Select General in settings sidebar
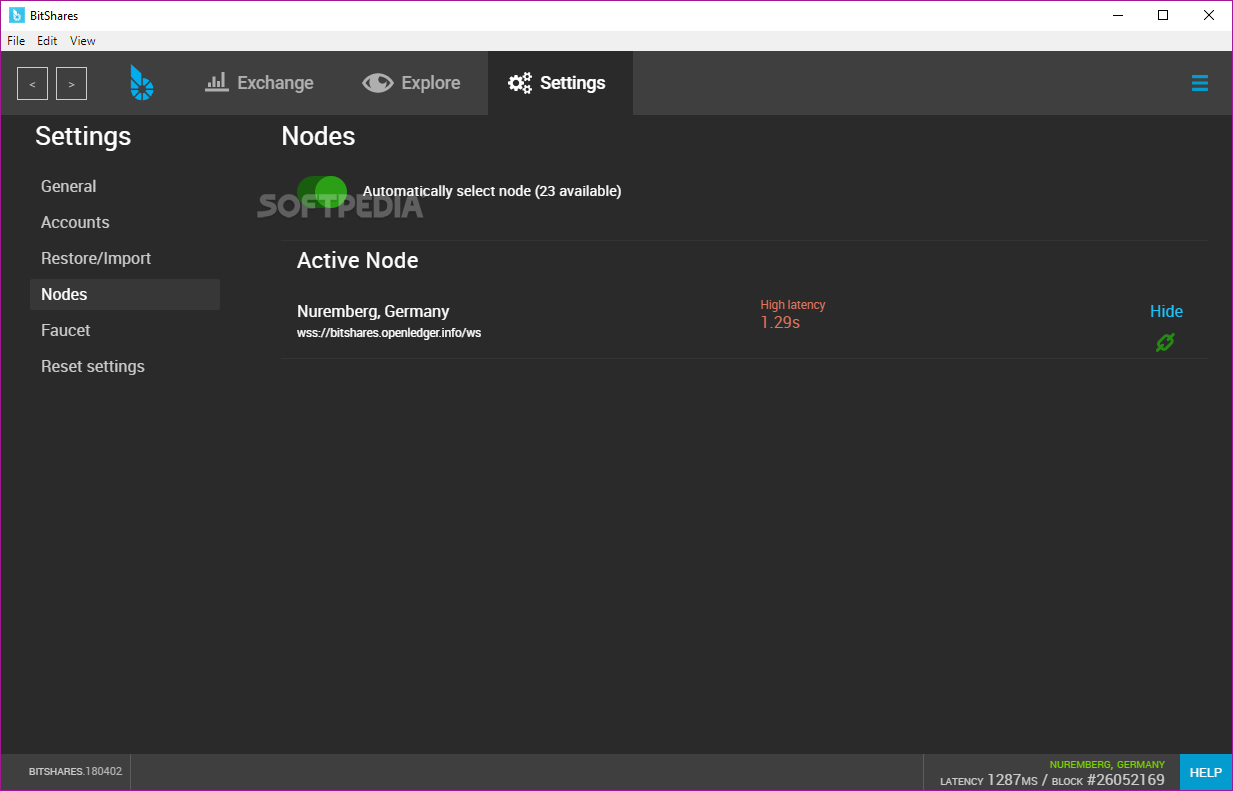 pyautogui.click(x=125, y=186)
